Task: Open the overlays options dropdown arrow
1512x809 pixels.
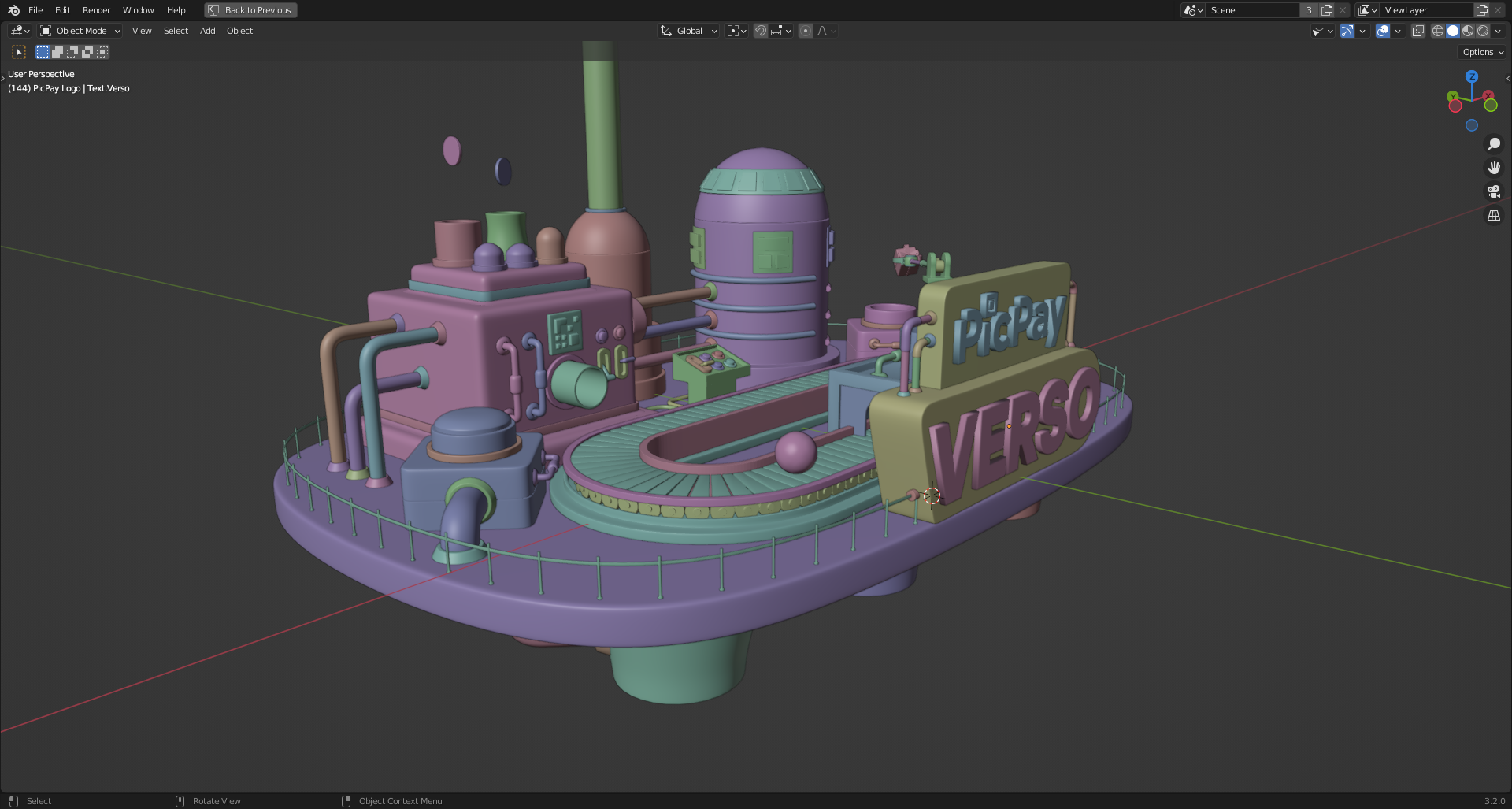Action: (x=1398, y=31)
